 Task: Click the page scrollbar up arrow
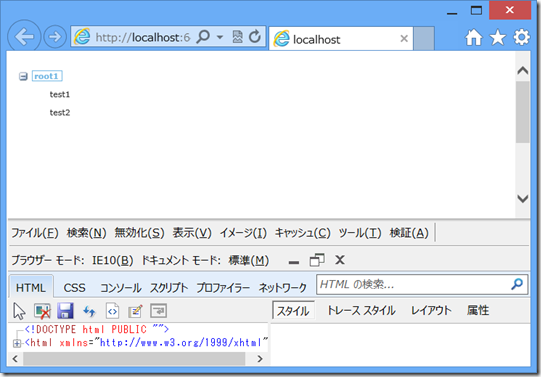(523, 71)
